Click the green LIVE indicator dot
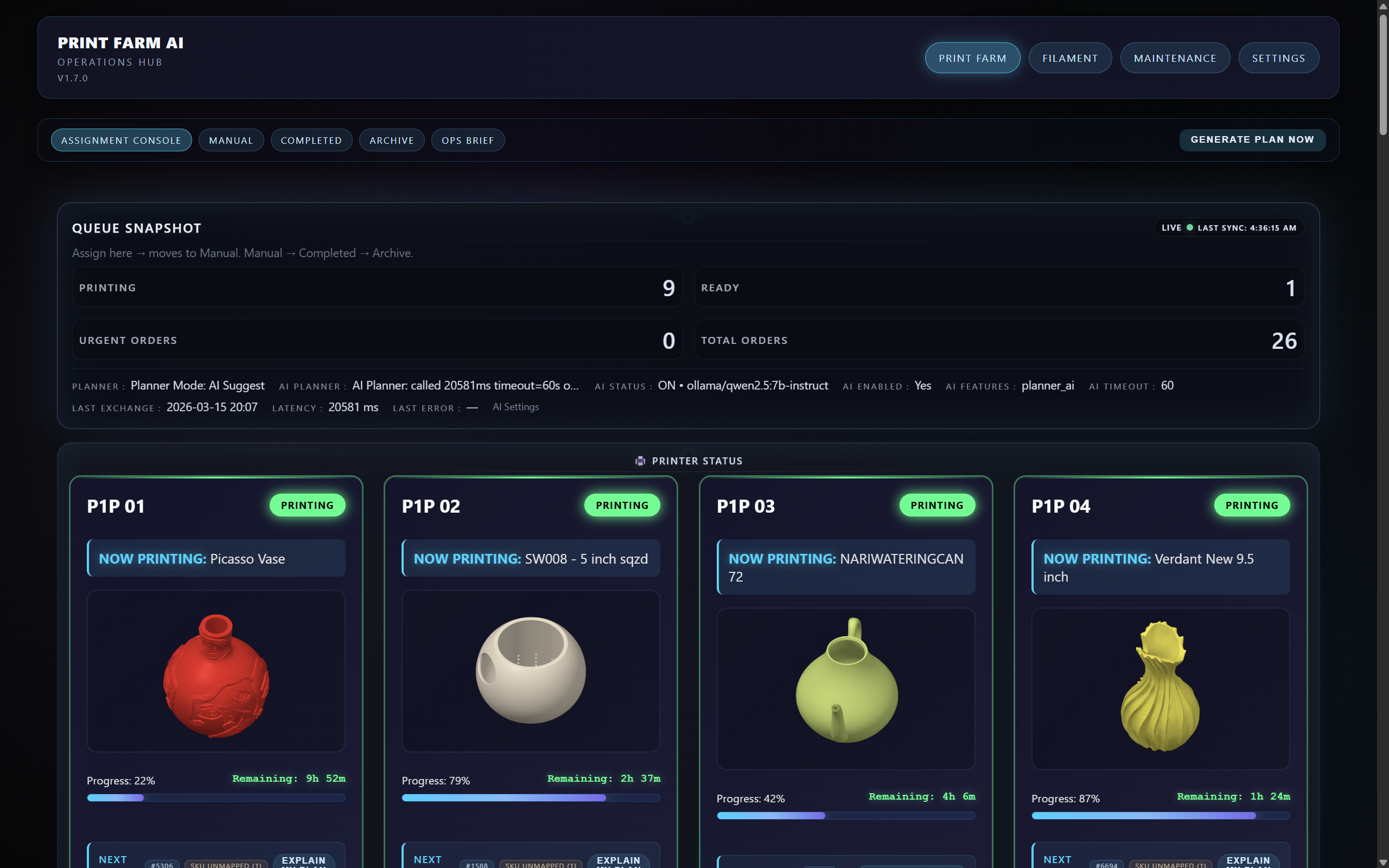1389x868 pixels. pos(1190,227)
